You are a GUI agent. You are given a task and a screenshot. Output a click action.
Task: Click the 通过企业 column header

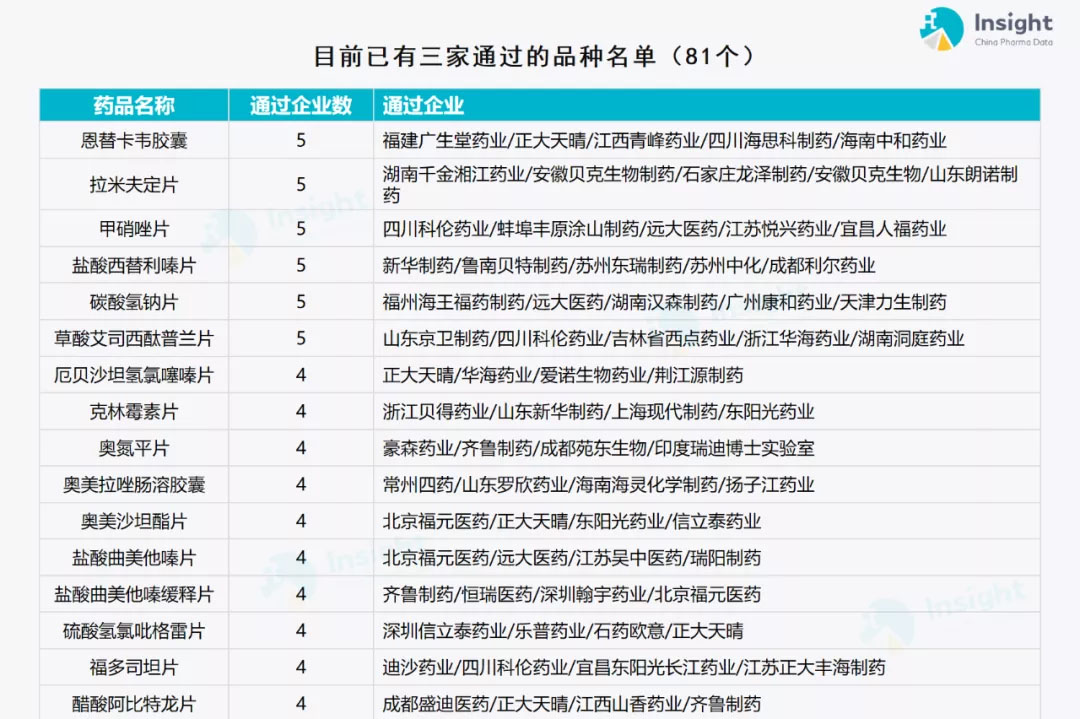(423, 106)
